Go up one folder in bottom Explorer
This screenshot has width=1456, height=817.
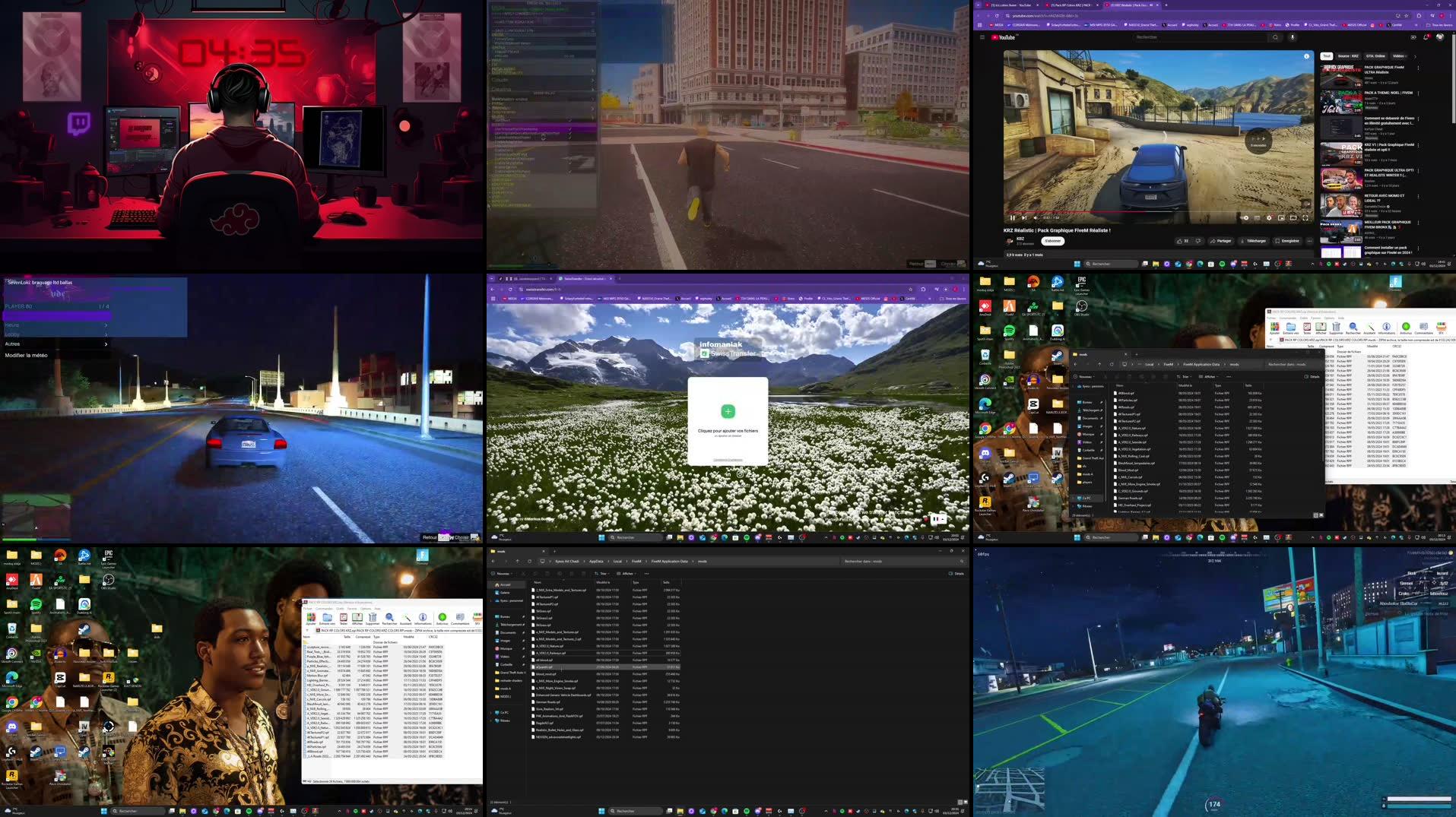click(x=517, y=561)
